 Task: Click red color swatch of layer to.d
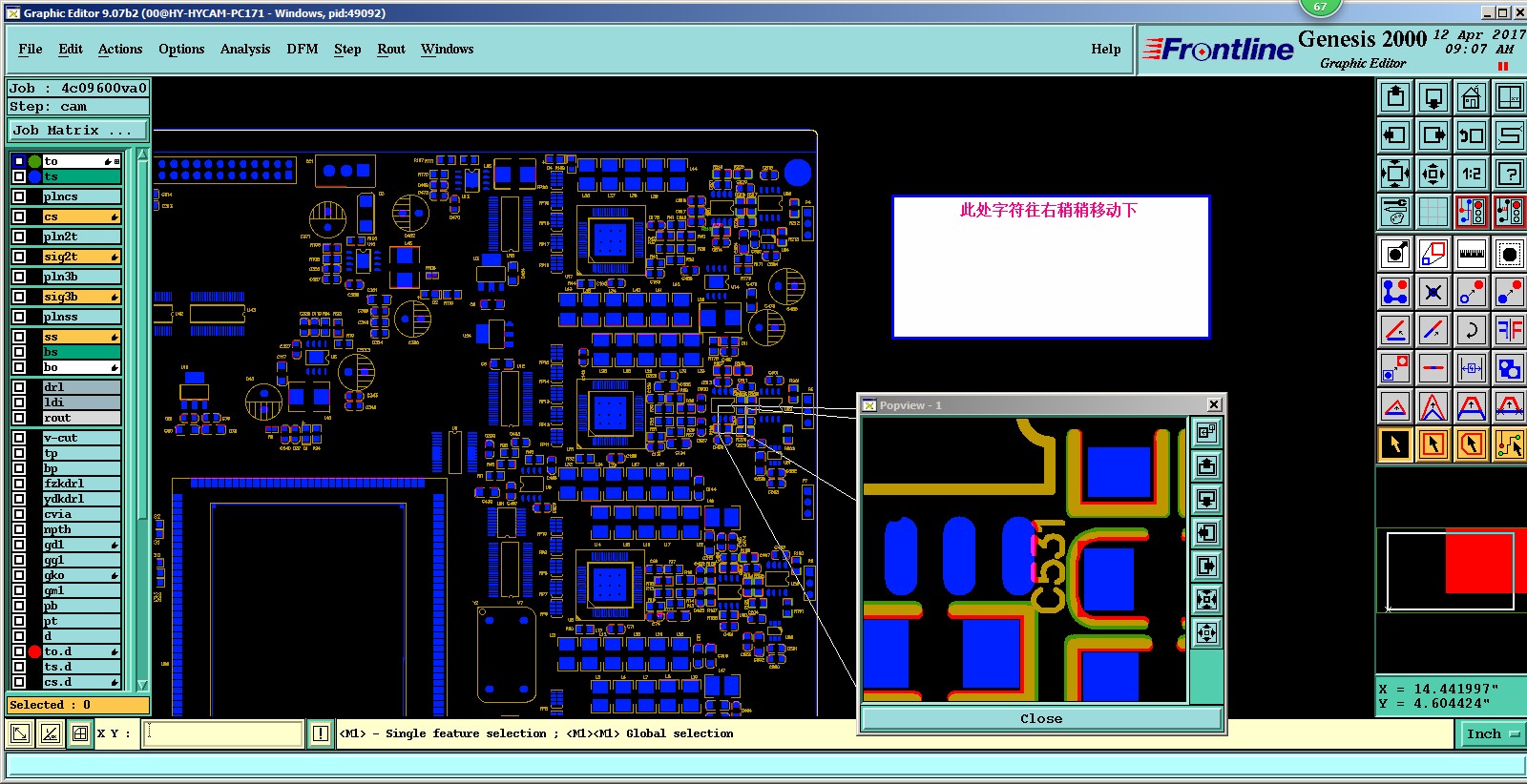[x=34, y=651]
